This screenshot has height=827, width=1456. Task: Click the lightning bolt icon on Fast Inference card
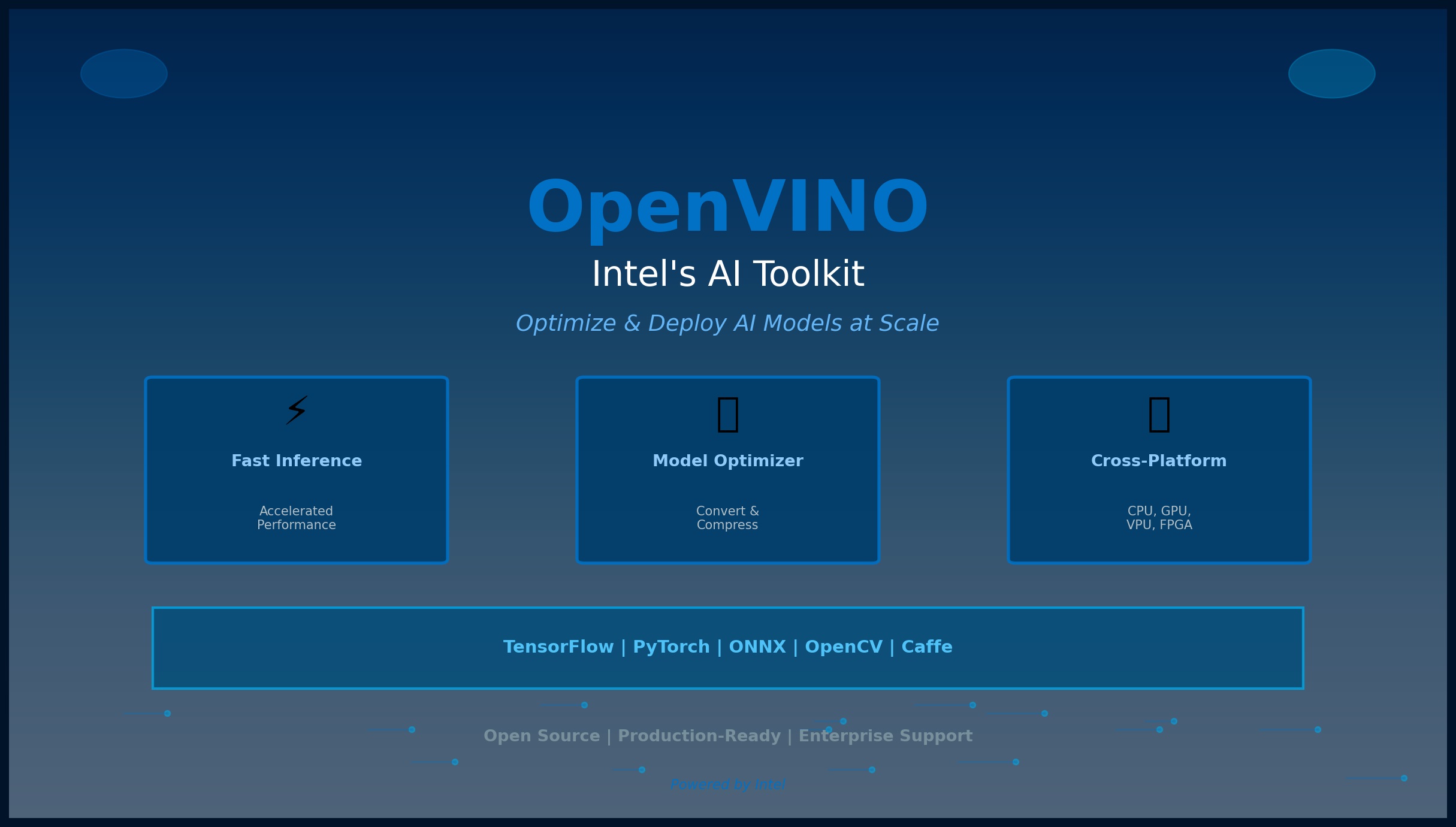[296, 412]
